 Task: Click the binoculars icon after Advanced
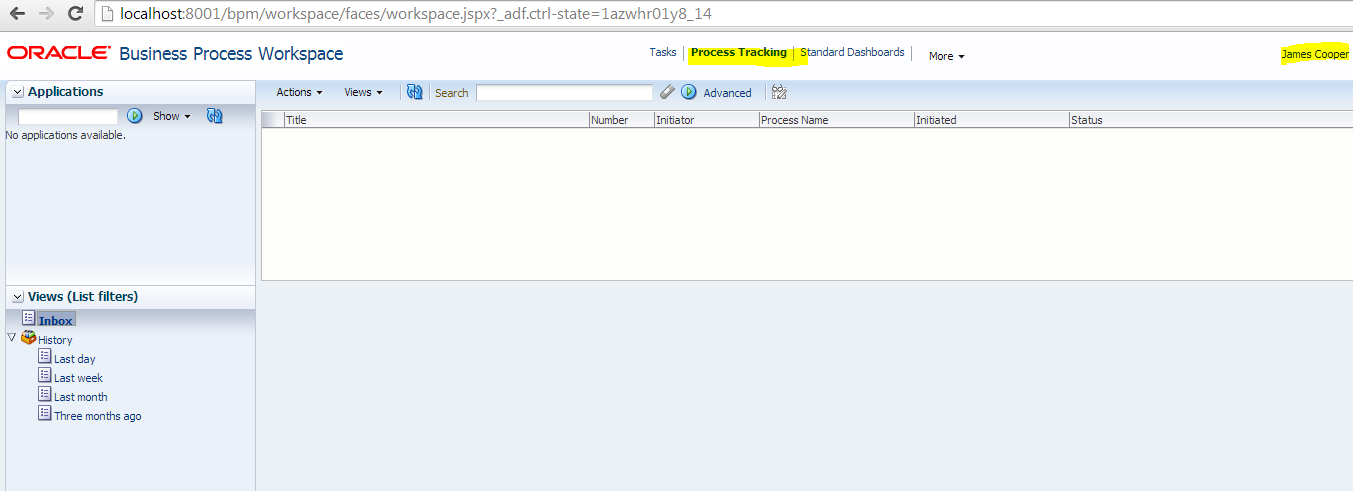pyautogui.click(x=779, y=92)
